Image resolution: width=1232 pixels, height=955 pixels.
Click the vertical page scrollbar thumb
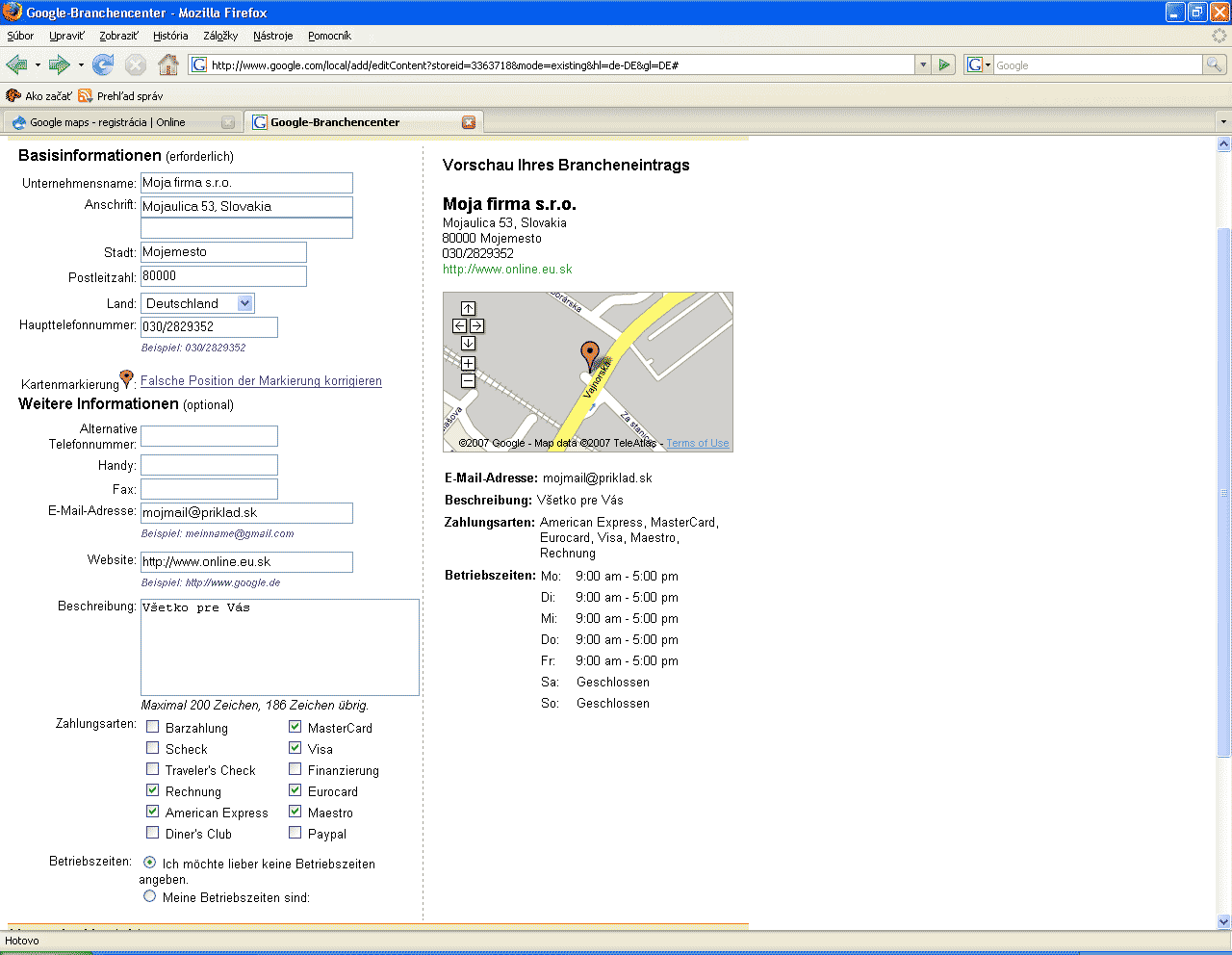[1223, 491]
